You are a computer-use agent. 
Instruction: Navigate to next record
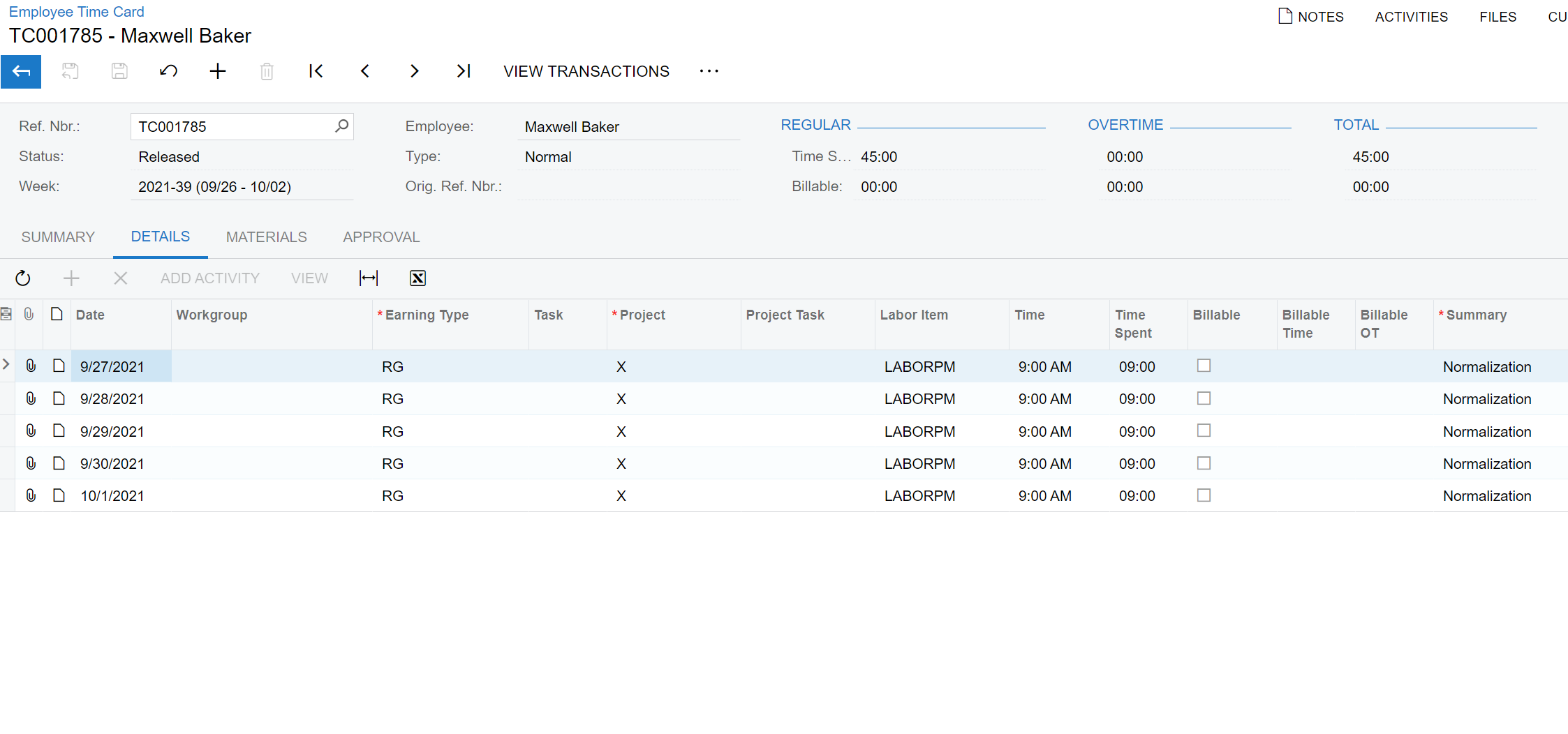tap(414, 71)
